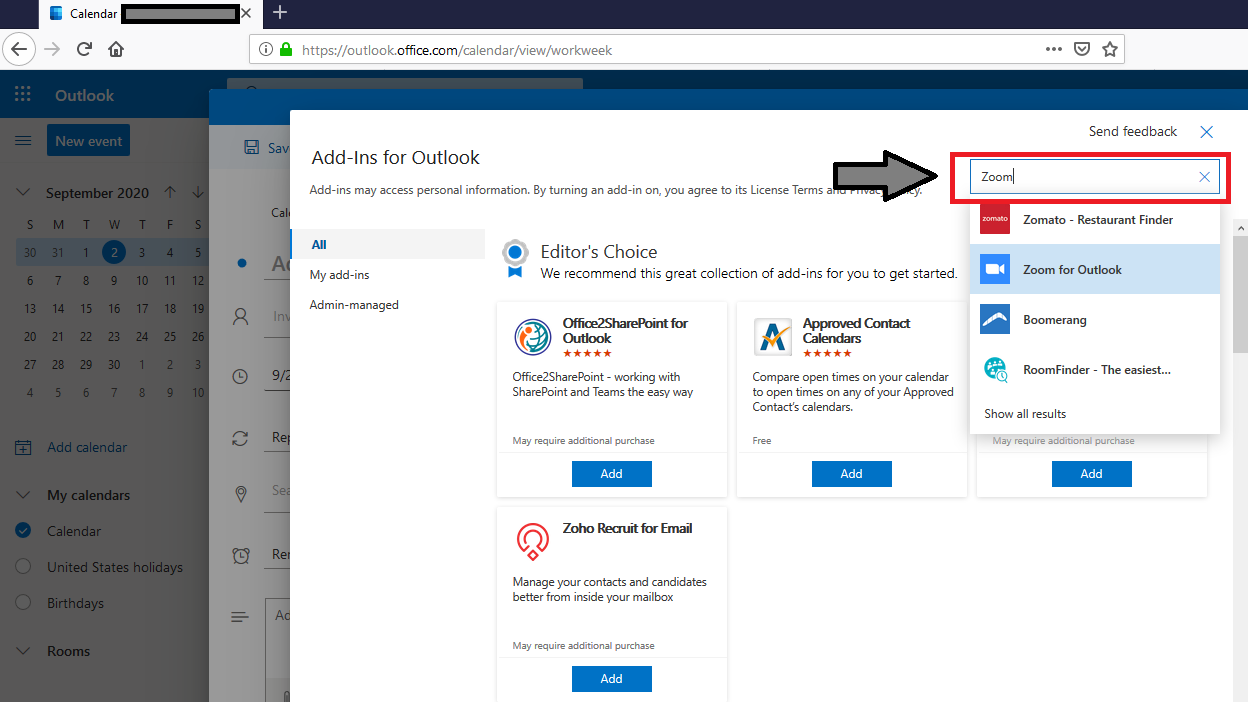This screenshot has width=1248, height=702.
Task: Enable the Birthdays calendar
Action: (x=23, y=603)
